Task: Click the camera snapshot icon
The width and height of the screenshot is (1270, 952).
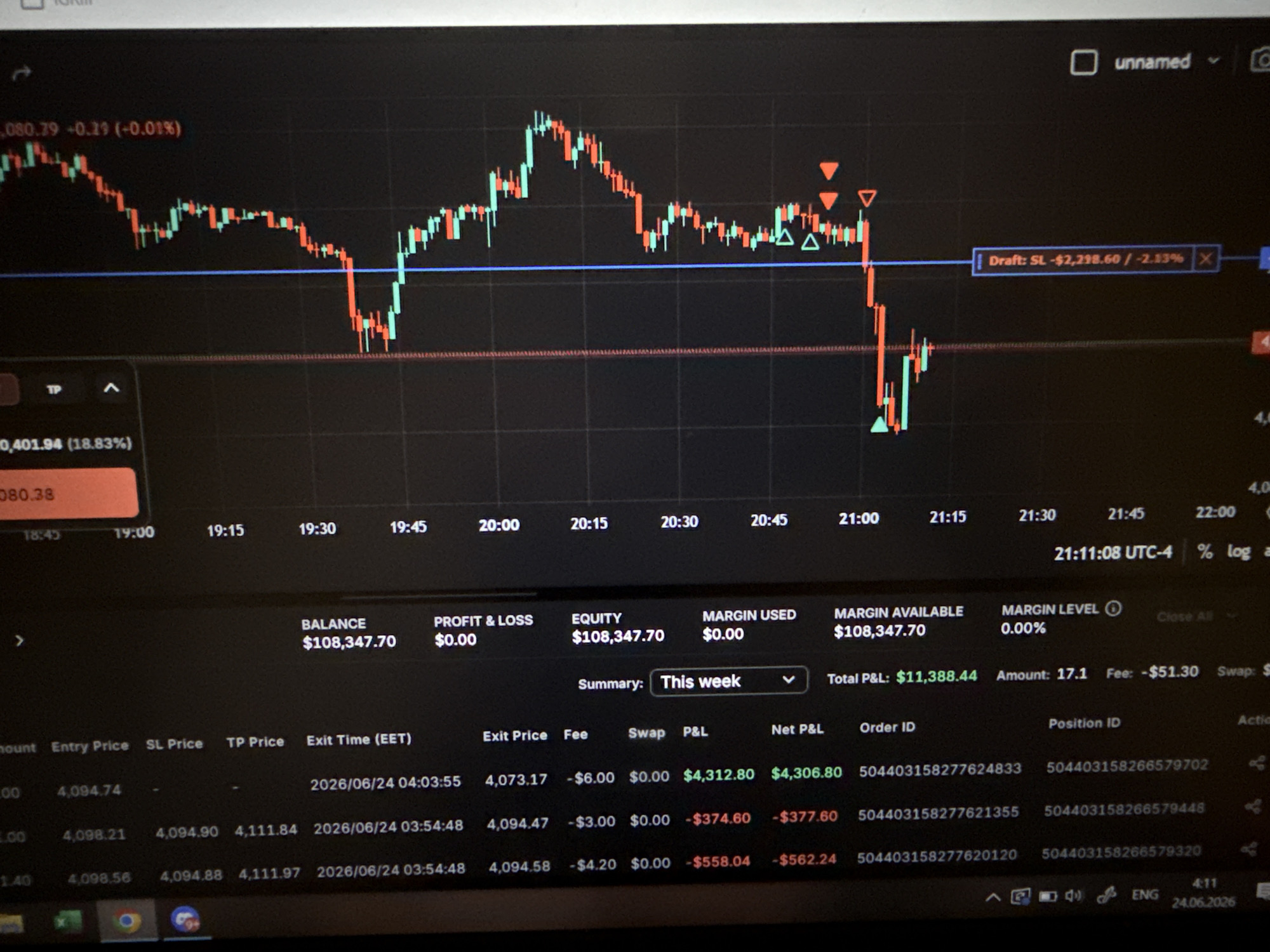Action: pyautogui.click(x=1260, y=60)
